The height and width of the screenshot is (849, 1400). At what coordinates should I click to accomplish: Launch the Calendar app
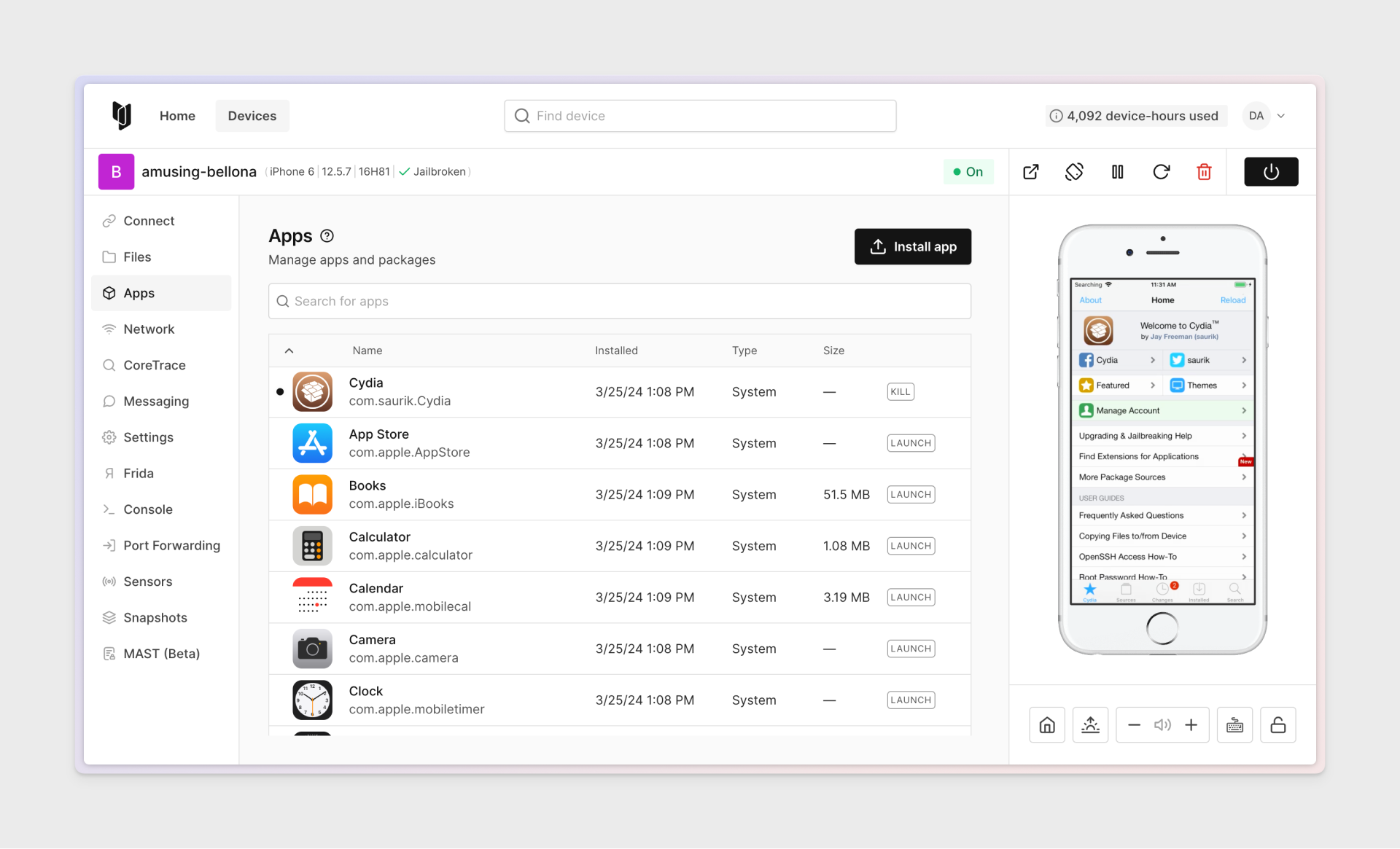coord(911,598)
